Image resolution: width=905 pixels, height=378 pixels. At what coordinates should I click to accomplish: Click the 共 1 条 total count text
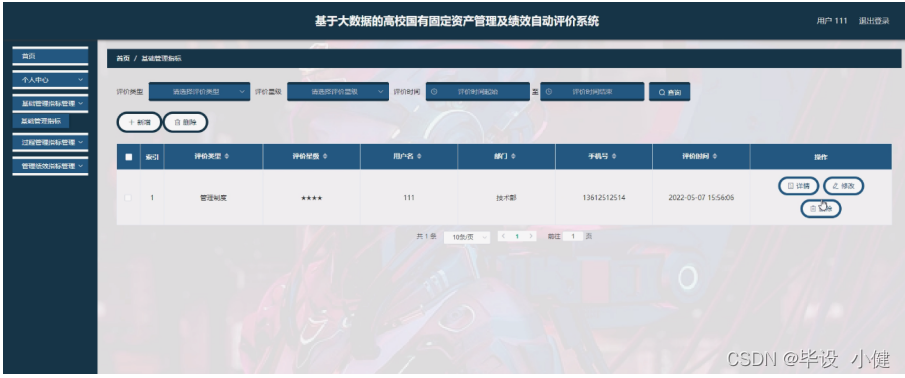pyautogui.click(x=426, y=237)
